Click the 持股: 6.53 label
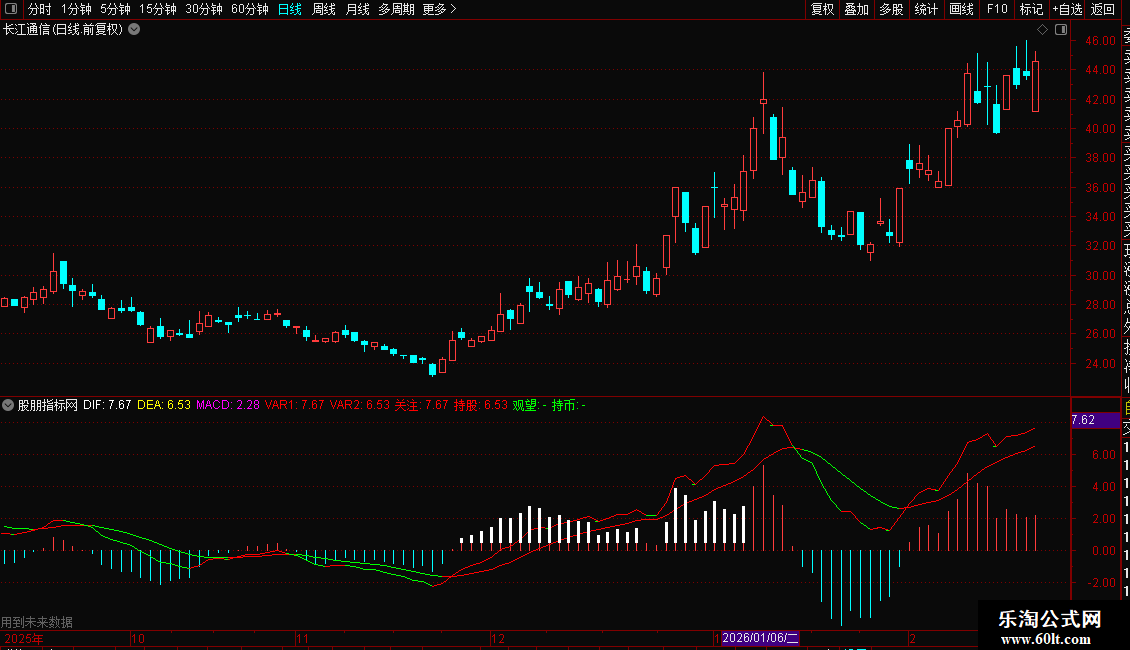This screenshot has height=650, width=1130. coord(481,405)
